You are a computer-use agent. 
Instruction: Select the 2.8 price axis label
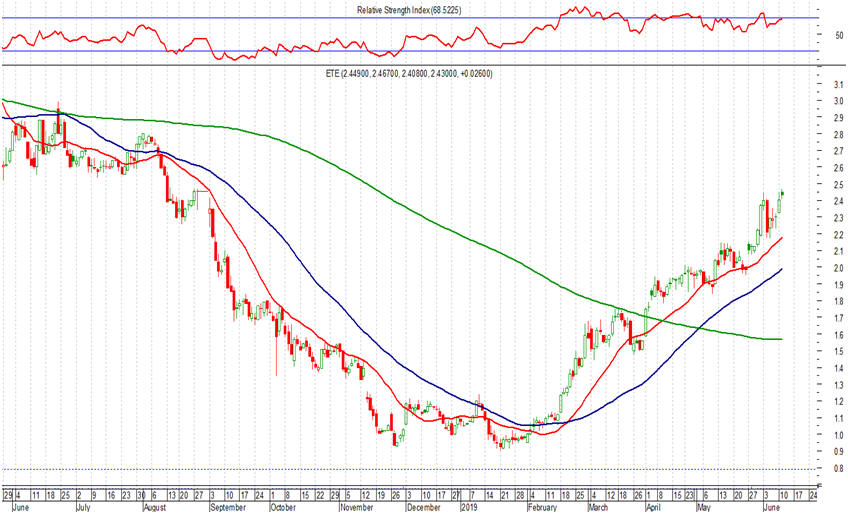(838, 134)
